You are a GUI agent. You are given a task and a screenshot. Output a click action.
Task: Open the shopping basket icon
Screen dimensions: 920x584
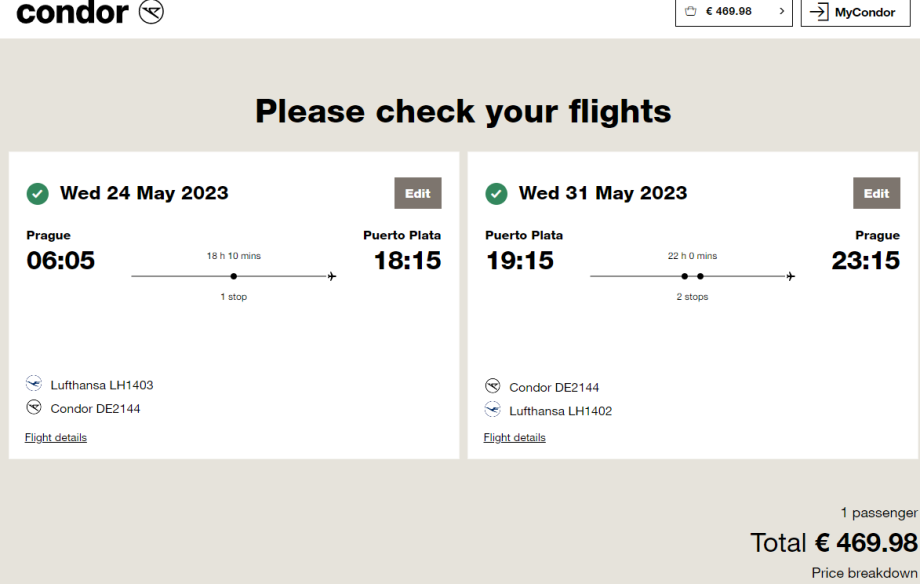pos(691,12)
